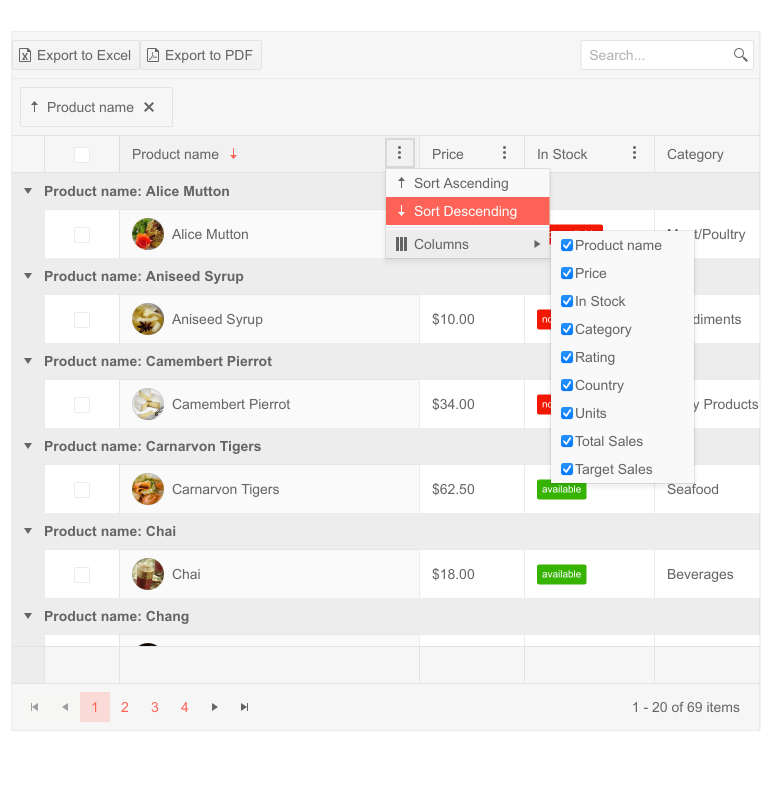Click the Alice Mutton product thumbnail
The height and width of the screenshot is (791, 770).
[x=148, y=234]
